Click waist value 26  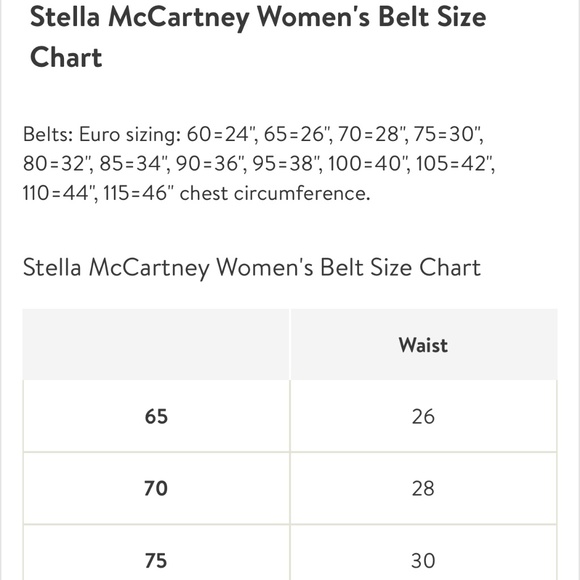coord(423,416)
